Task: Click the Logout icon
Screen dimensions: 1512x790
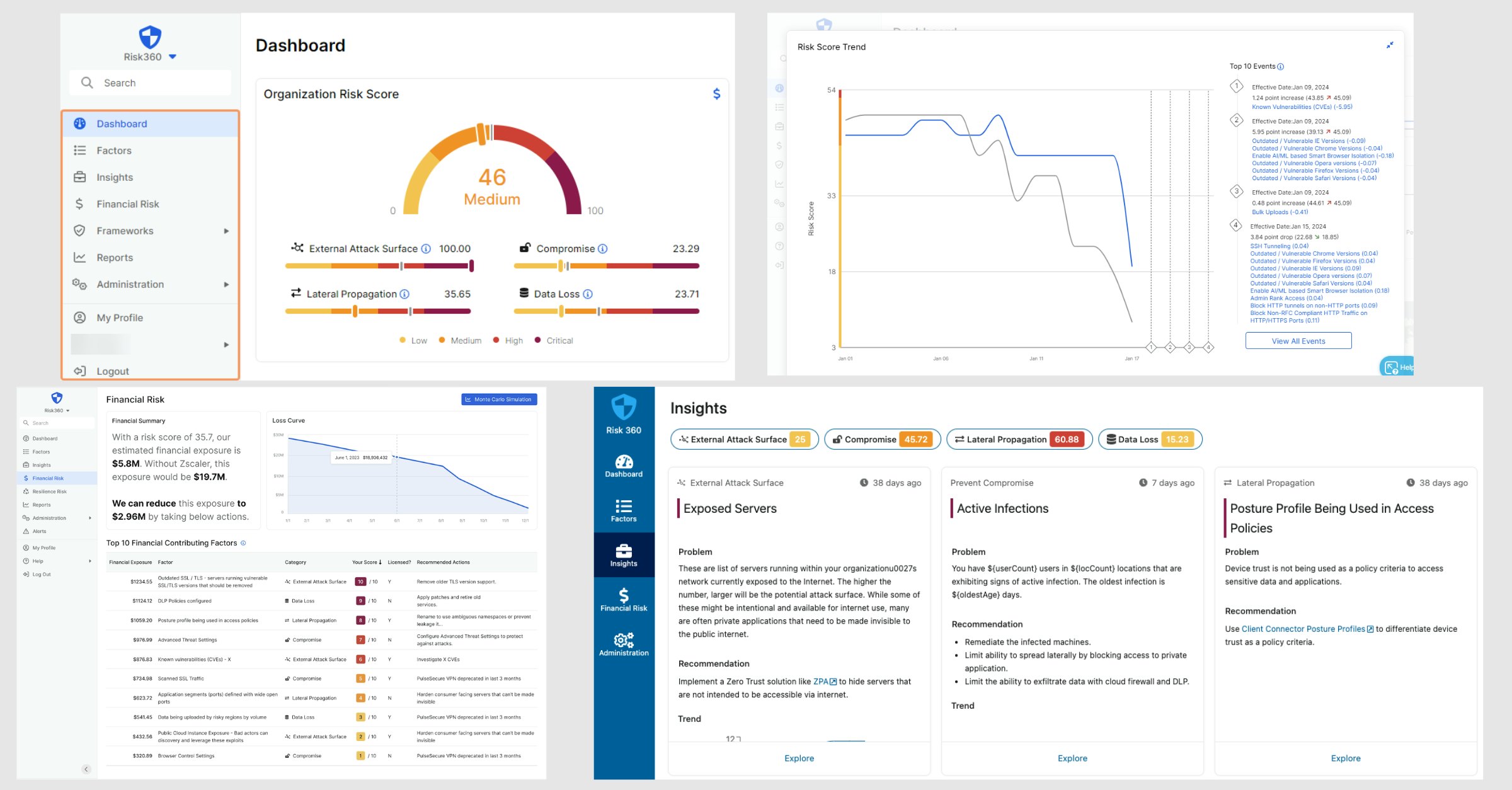Action: (x=80, y=370)
